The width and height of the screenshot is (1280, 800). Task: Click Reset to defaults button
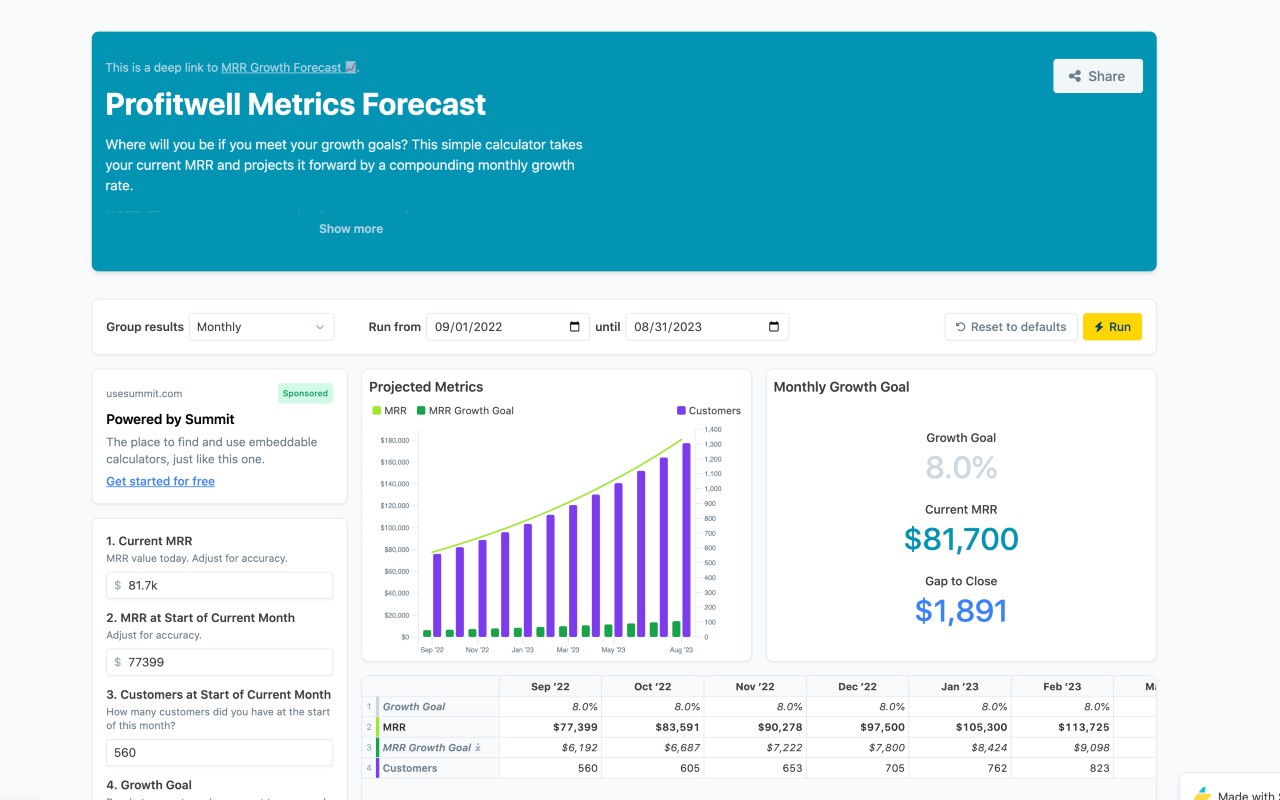pos(1011,327)
